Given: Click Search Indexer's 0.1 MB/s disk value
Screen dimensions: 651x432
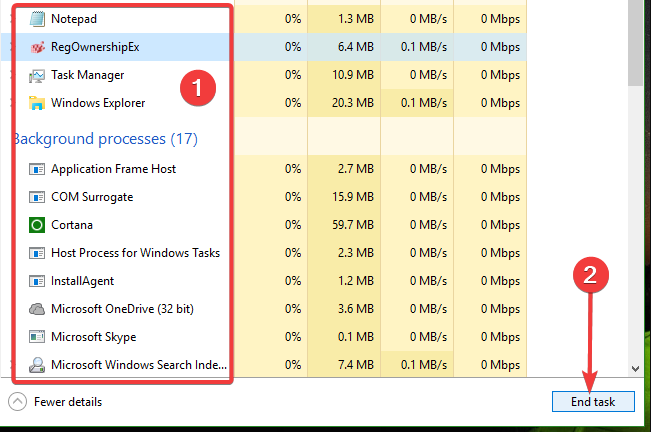Looking at the screenshot, I should coord(424,365).
